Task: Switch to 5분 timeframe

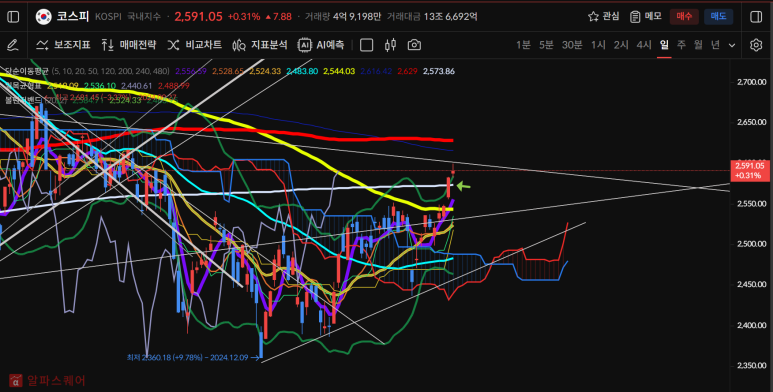Action: tap(546, 45)
